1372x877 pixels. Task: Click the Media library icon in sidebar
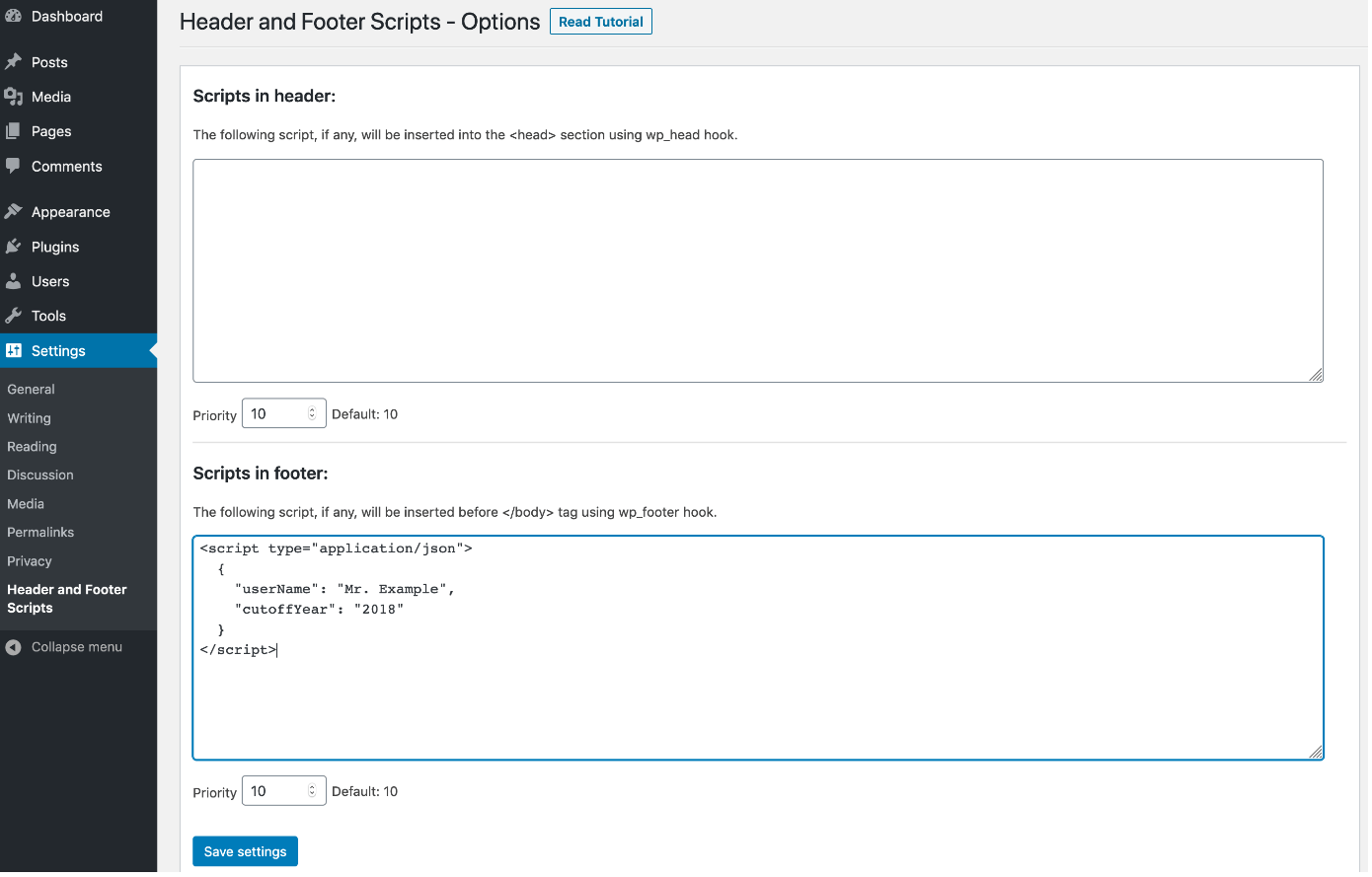coord(13,97)
